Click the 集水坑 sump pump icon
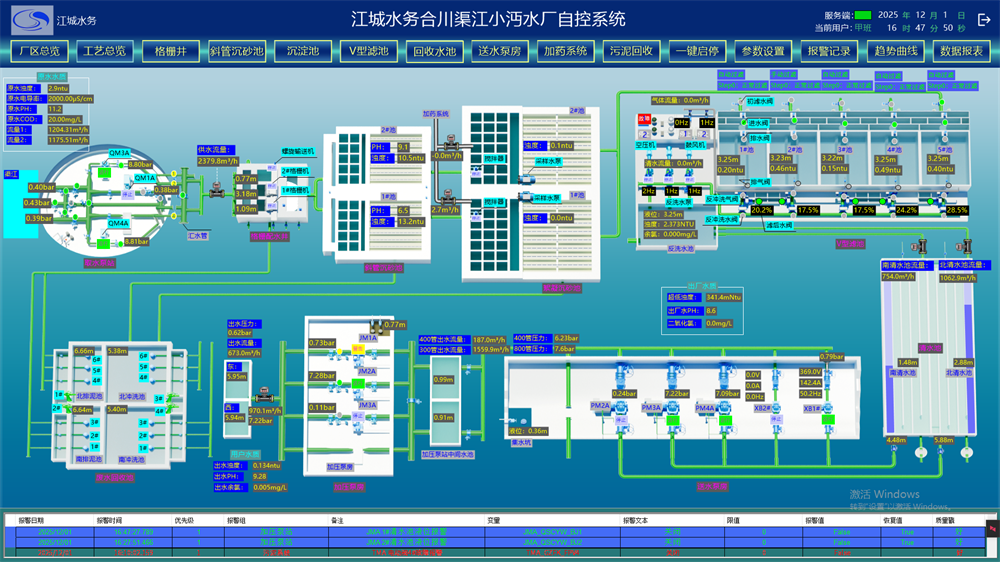 pos(512,420)
